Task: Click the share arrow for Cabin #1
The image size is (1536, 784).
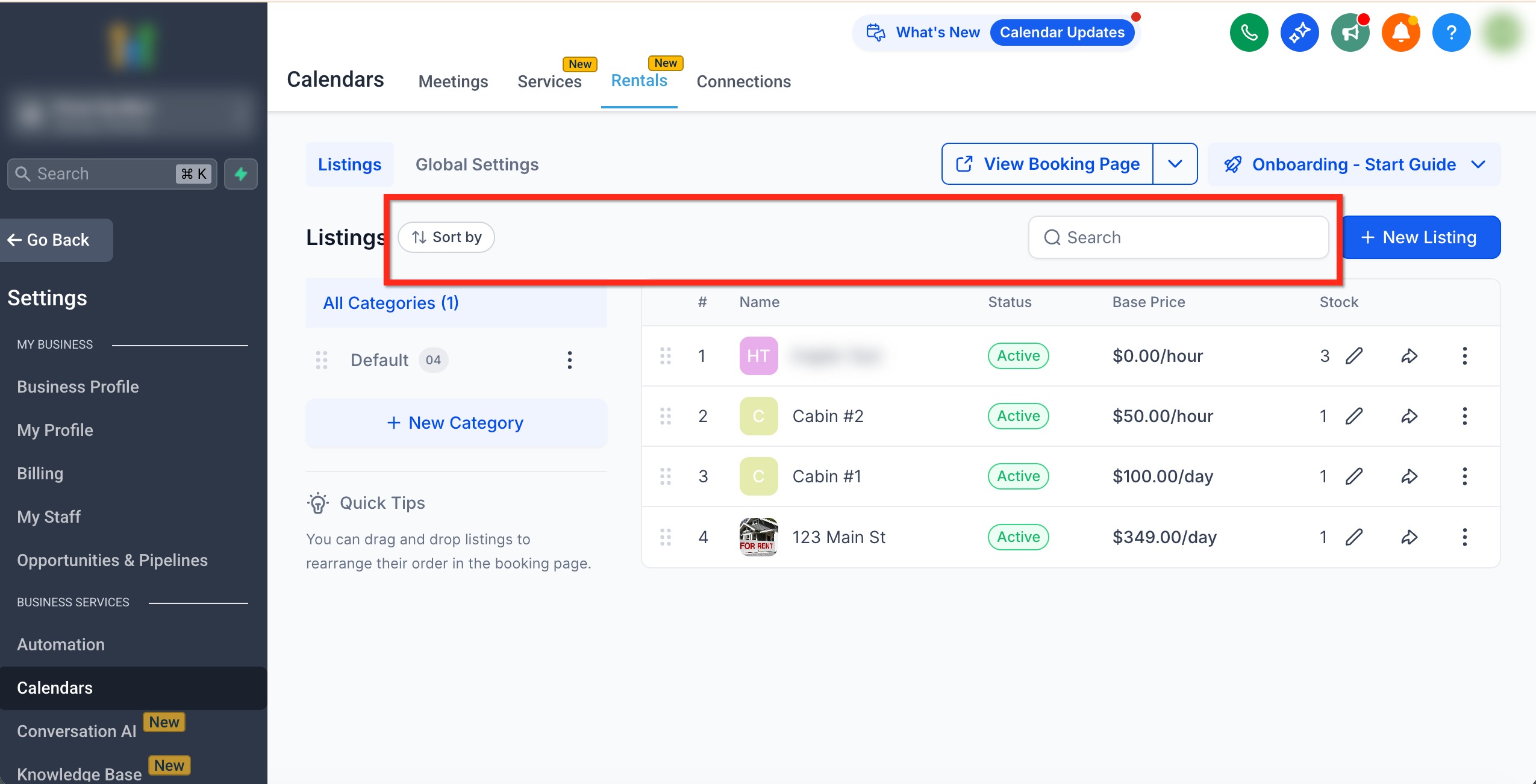Action: 1409,476
